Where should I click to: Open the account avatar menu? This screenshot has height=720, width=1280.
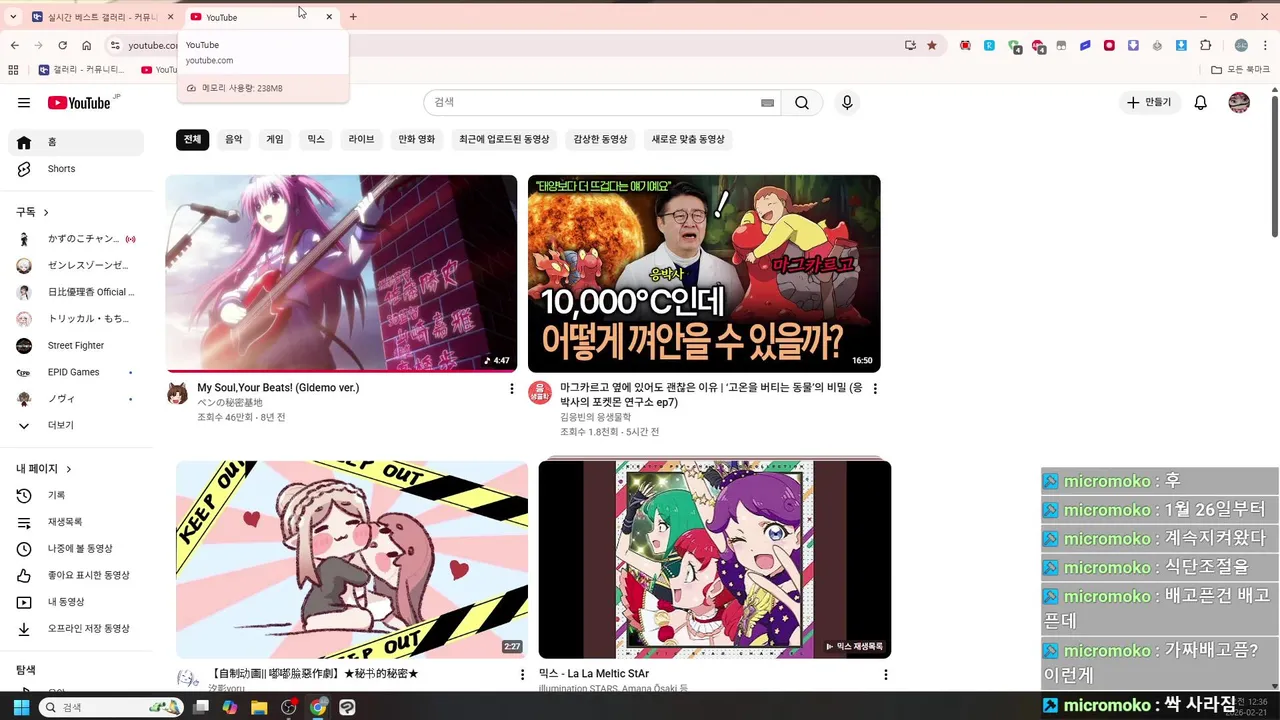1239,103
